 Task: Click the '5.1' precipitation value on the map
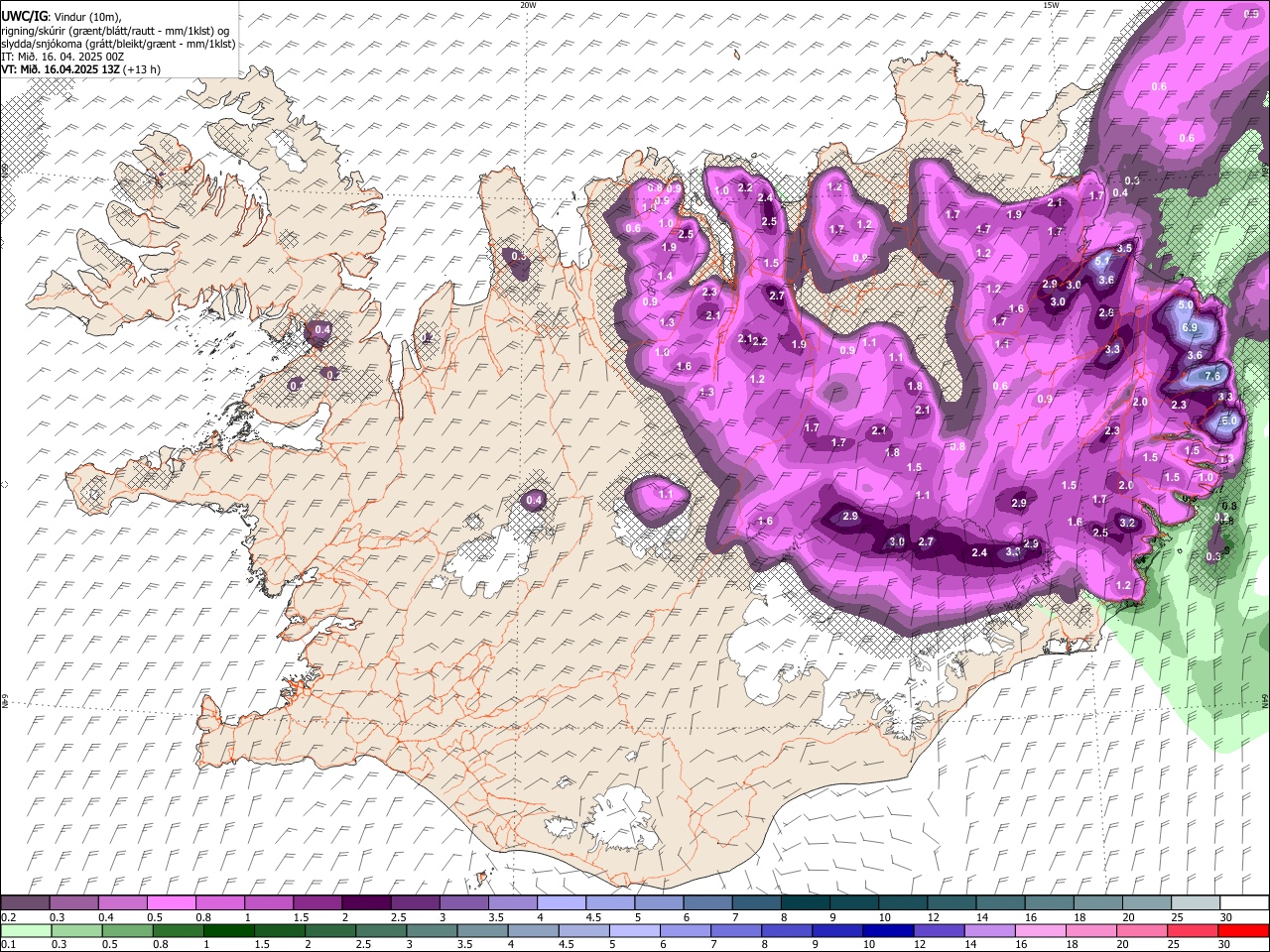[1104, 263]
